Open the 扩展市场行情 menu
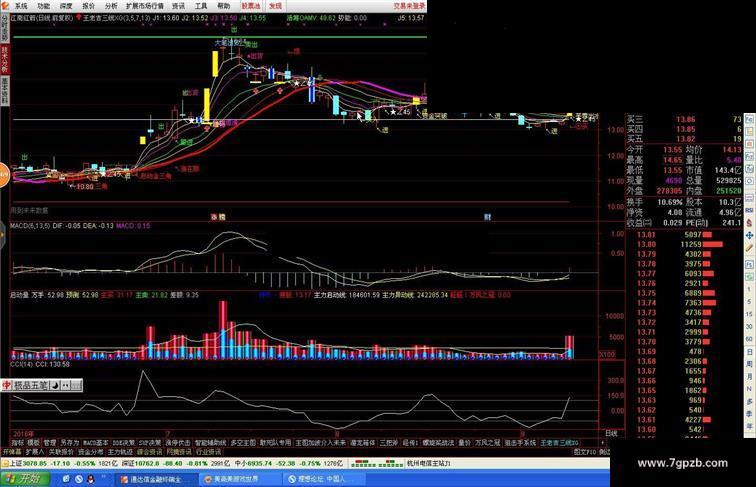This screenshot has height=487, width=756. [145, 6]
